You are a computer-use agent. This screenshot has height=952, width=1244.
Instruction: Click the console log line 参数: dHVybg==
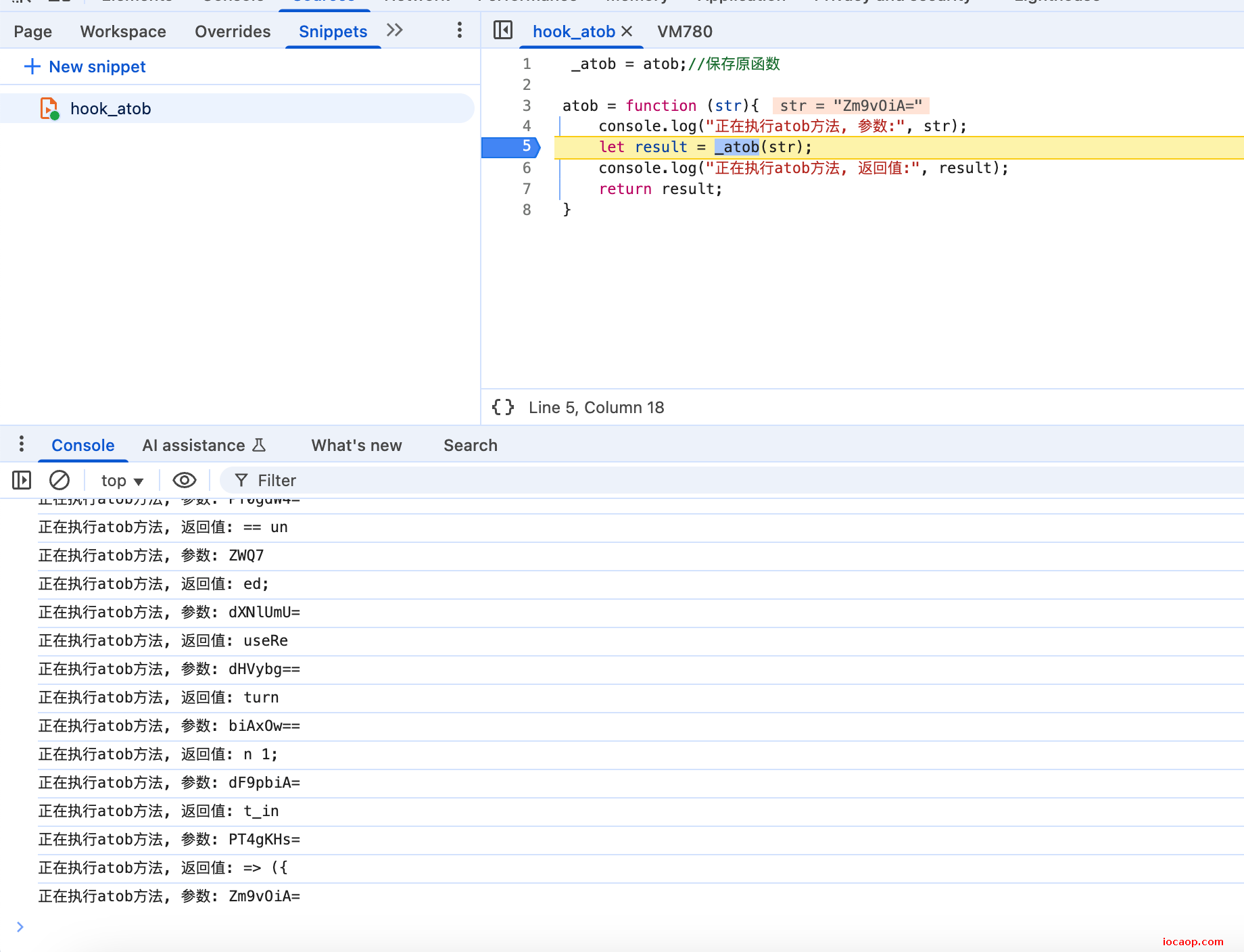[x=641, y=669]
